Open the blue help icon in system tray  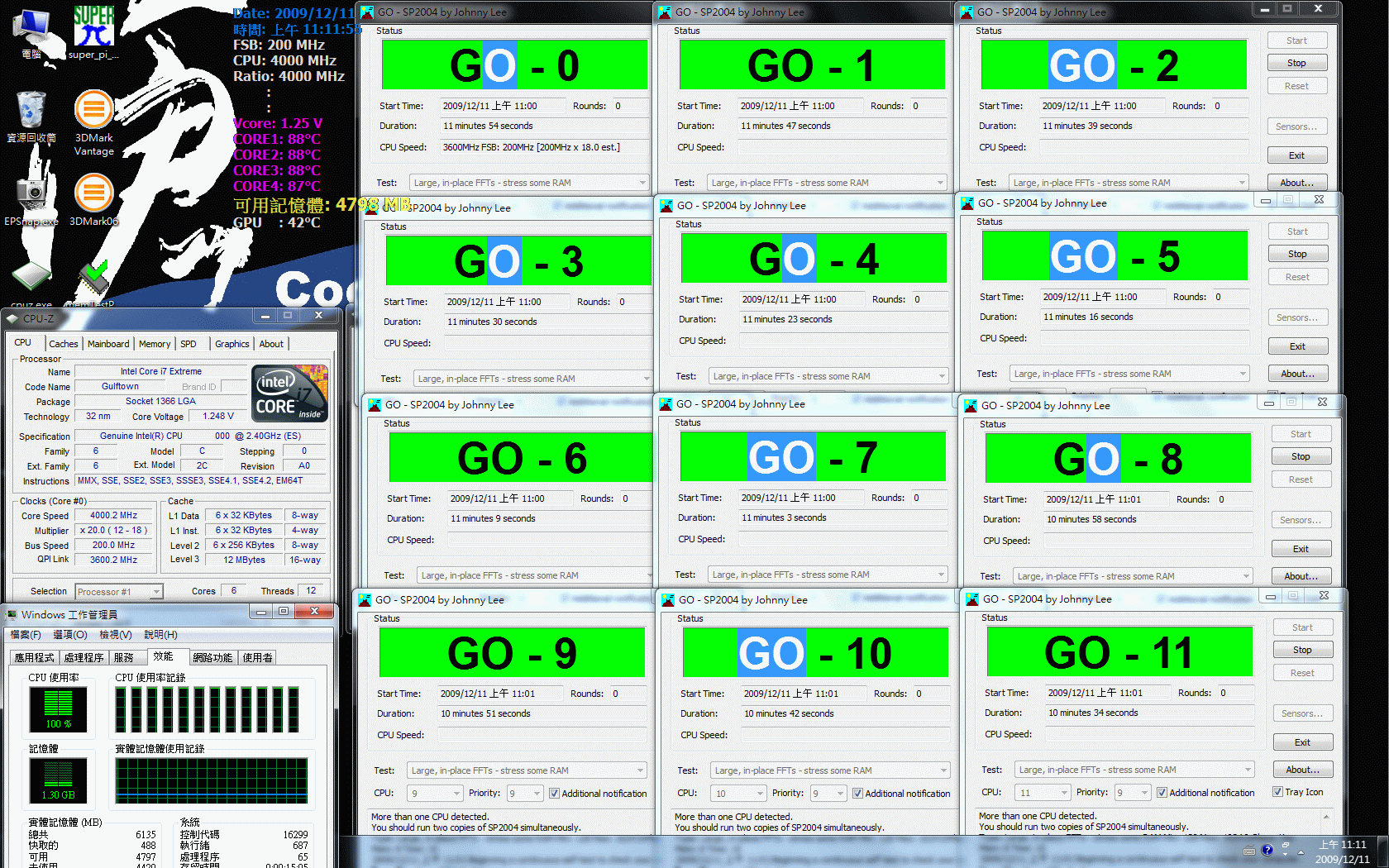pyautogui.click(x=1267, y=850)
